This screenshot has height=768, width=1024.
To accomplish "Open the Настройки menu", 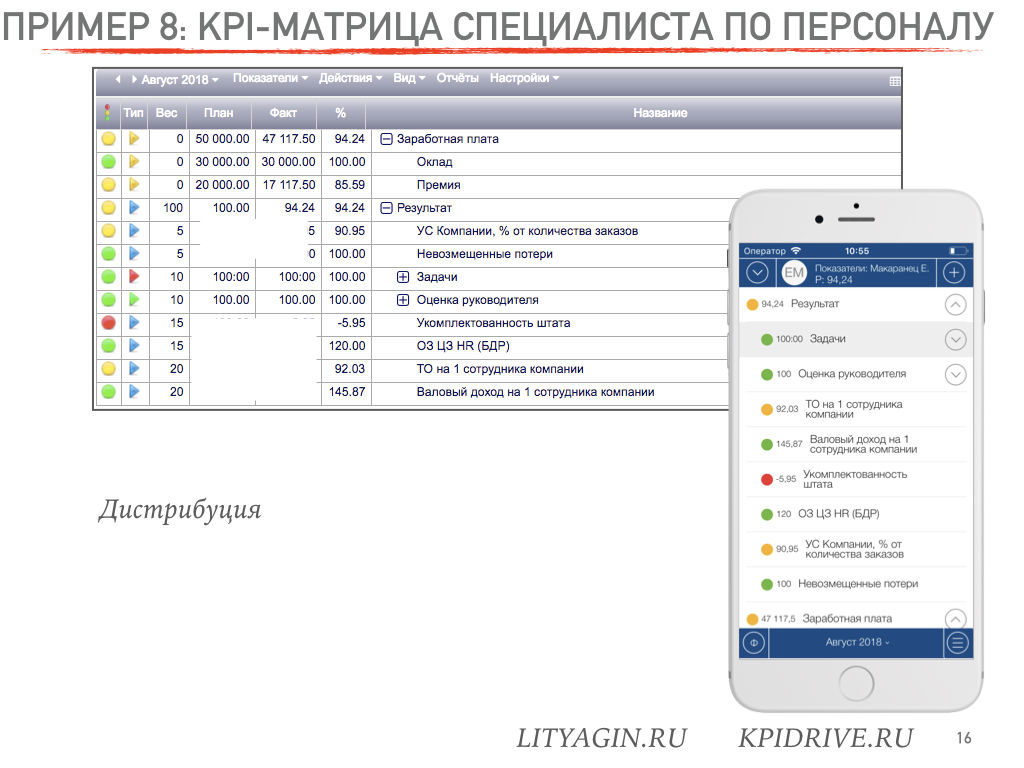I will (x=524, y=78).
